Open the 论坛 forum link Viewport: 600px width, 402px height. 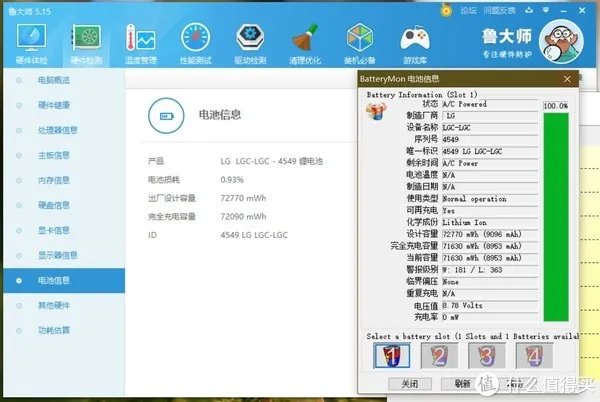pyautogui.click(x=468, y=11)
